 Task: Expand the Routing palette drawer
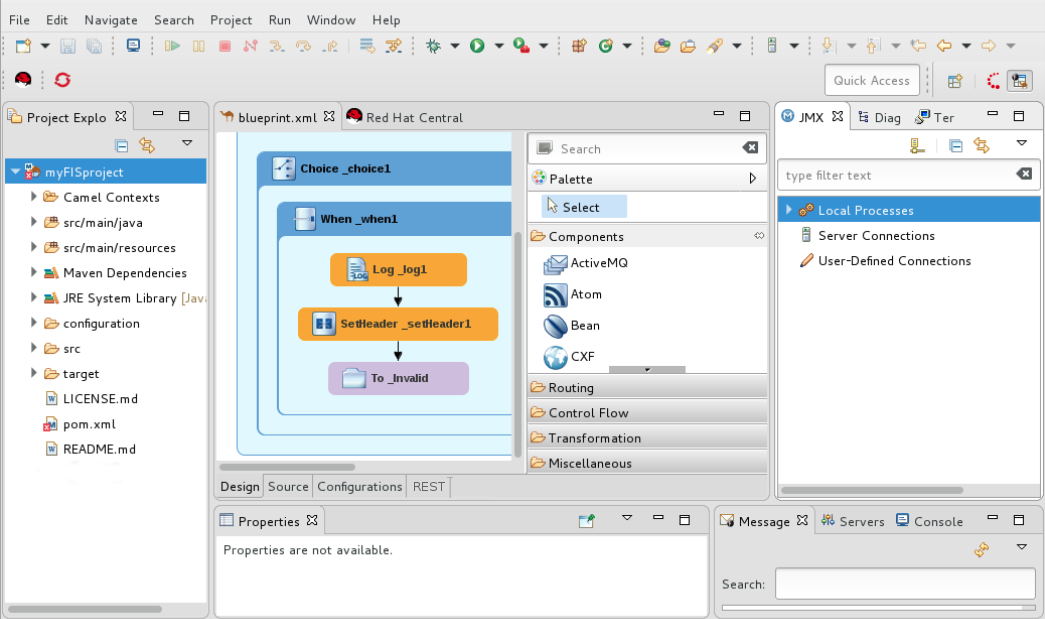tap(571, 387)
